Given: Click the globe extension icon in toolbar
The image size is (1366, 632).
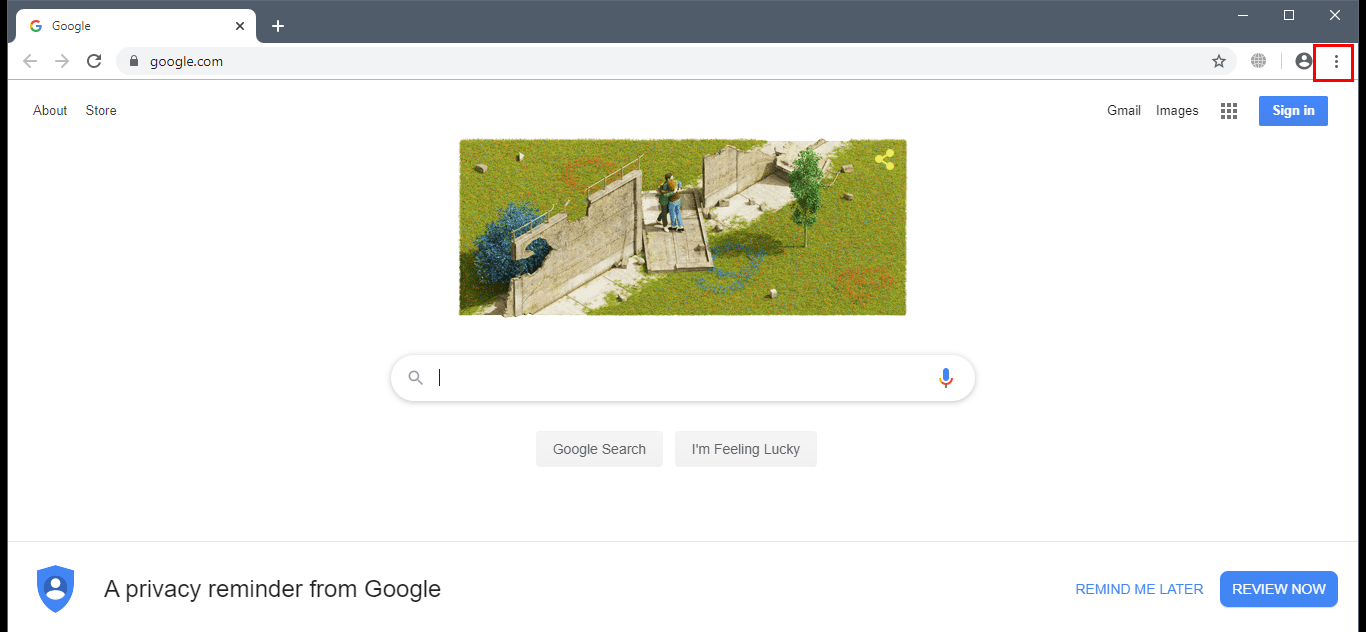Looking at the screenshot, I should click(x=1258, y=61).
